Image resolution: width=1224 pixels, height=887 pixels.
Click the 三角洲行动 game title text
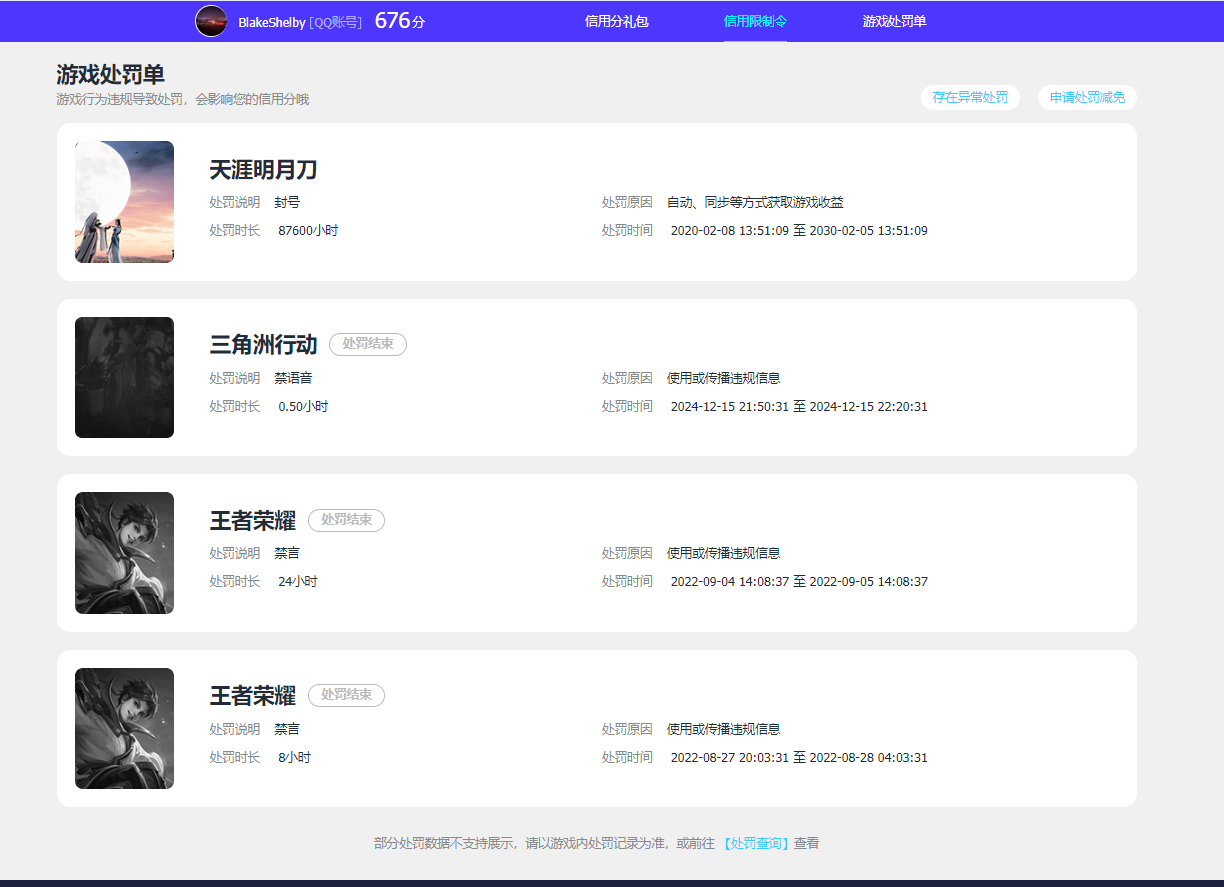[x=261, y=344]
